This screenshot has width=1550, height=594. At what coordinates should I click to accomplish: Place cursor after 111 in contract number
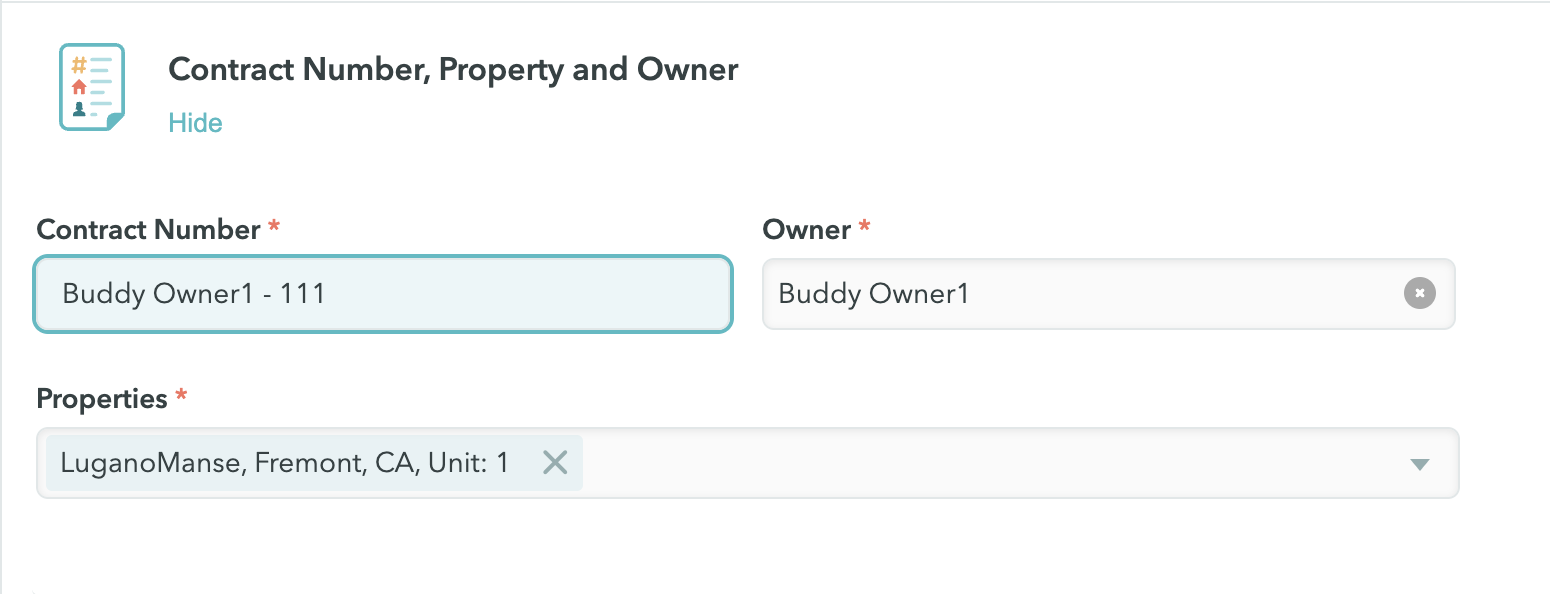[327, 294]
